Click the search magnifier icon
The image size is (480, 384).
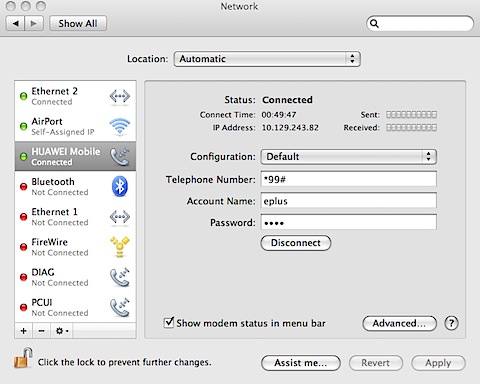[x=374, y=24]
